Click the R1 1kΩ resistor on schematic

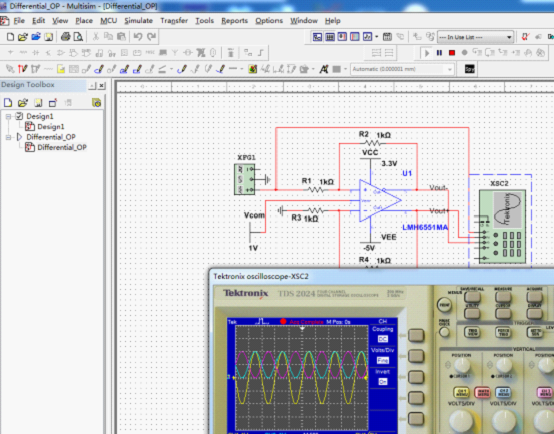coord(316,190)
